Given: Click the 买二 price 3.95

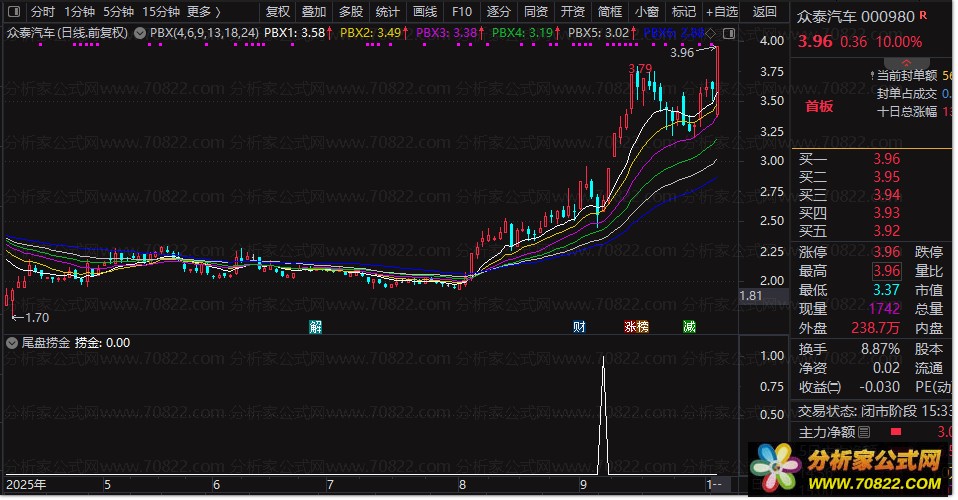Looking at the screenshot, I should point(886,177).
